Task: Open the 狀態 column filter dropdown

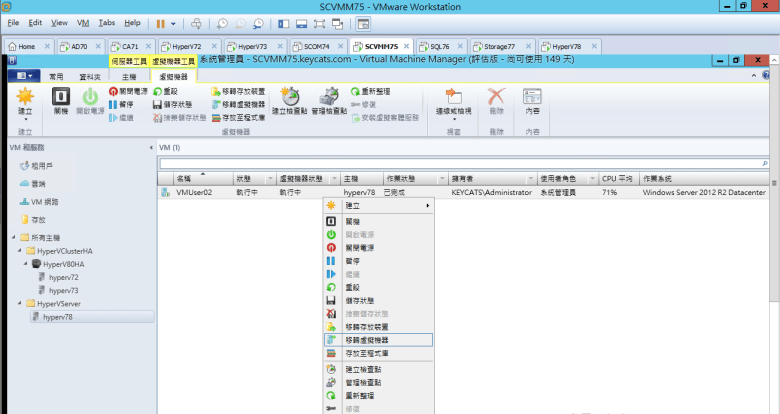Action: tap(268, 178)
